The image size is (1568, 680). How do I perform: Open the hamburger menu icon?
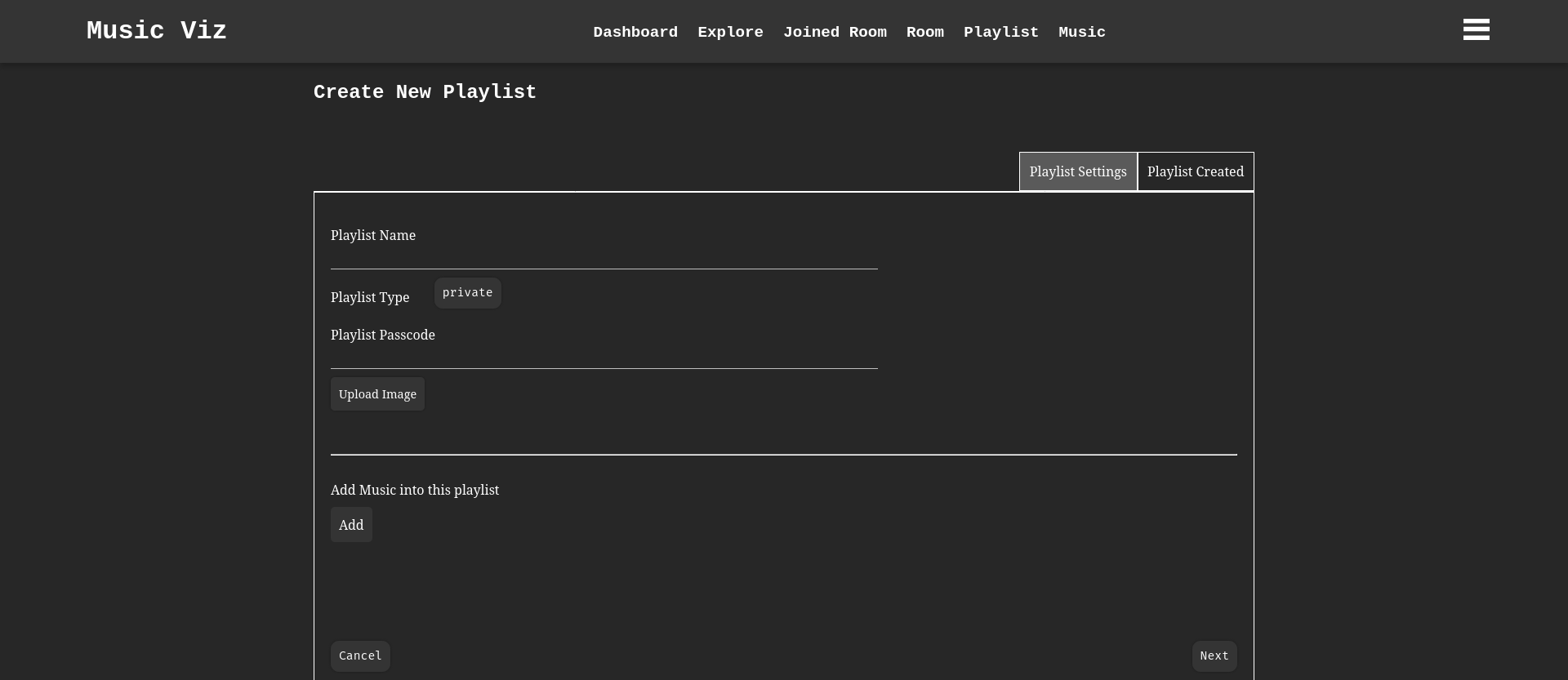[x=1476, y=29]
